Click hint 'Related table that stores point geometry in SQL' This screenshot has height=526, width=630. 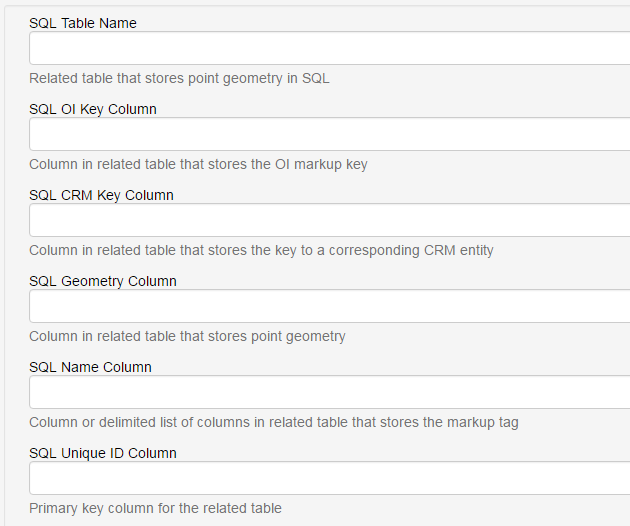tap(179, 78)
